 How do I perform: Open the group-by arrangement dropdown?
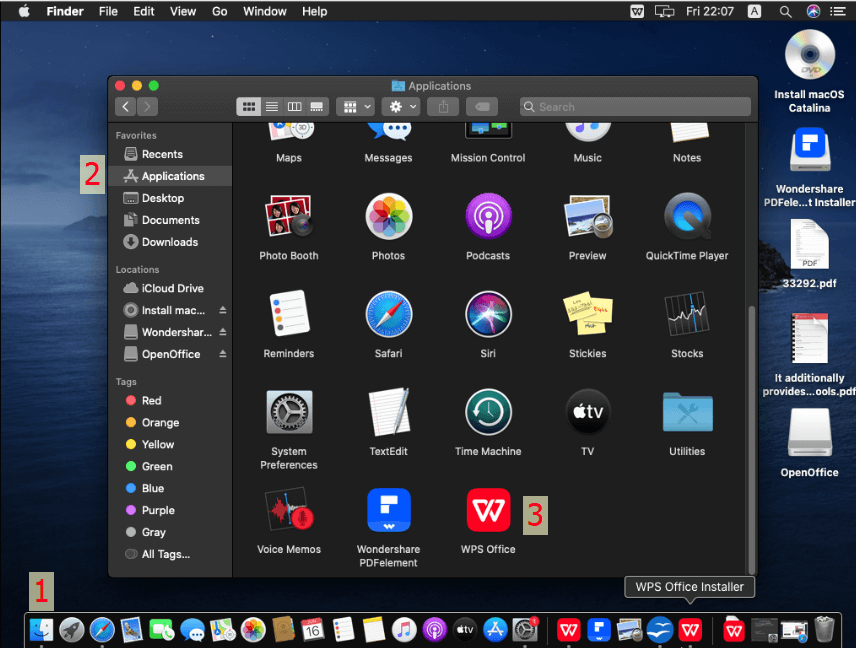(x=355, y=106)
